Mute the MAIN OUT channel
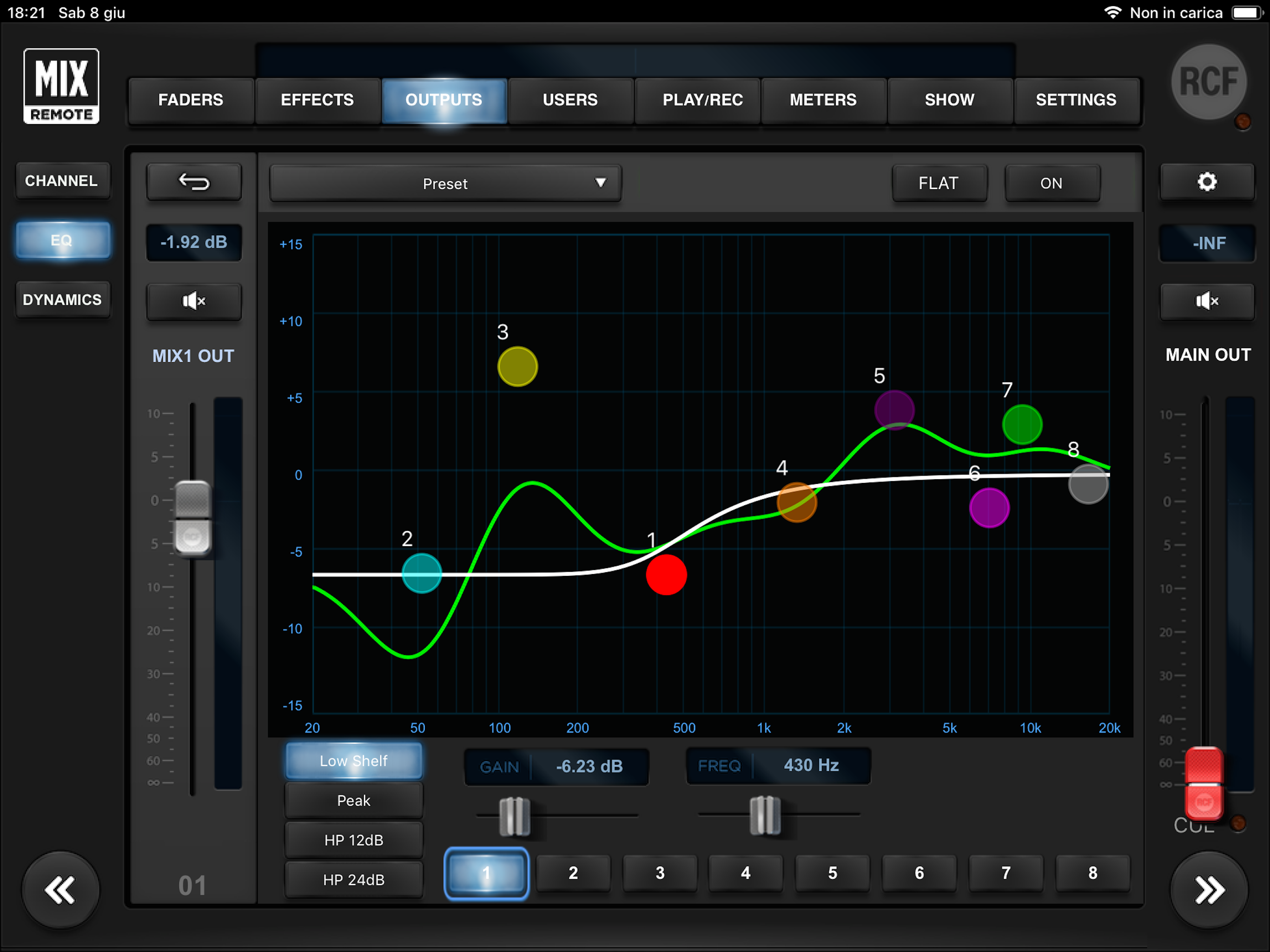 click(1206, 301)
